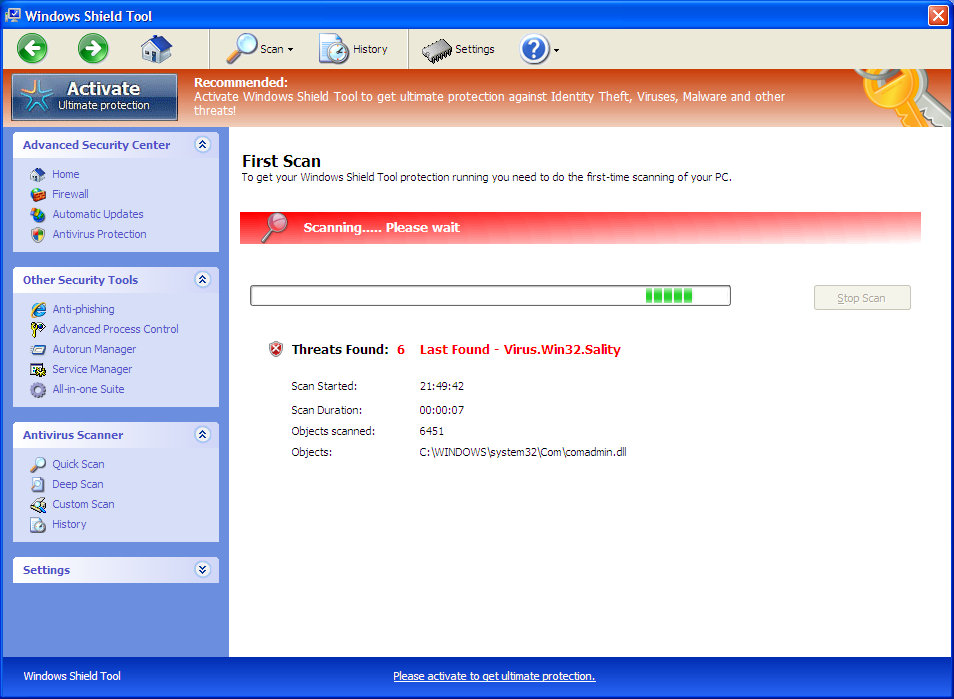Click the All-in-one Suite gear icon
Viewport: 954px width, 699px height.
(x=38, y=390)
